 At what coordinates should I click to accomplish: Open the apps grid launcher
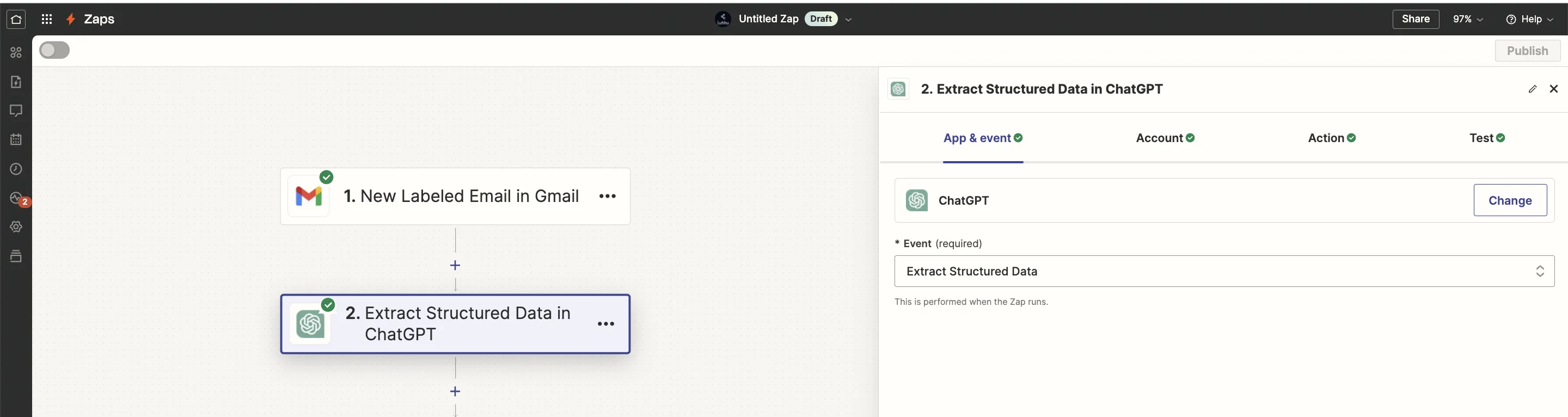click(47, 20)
